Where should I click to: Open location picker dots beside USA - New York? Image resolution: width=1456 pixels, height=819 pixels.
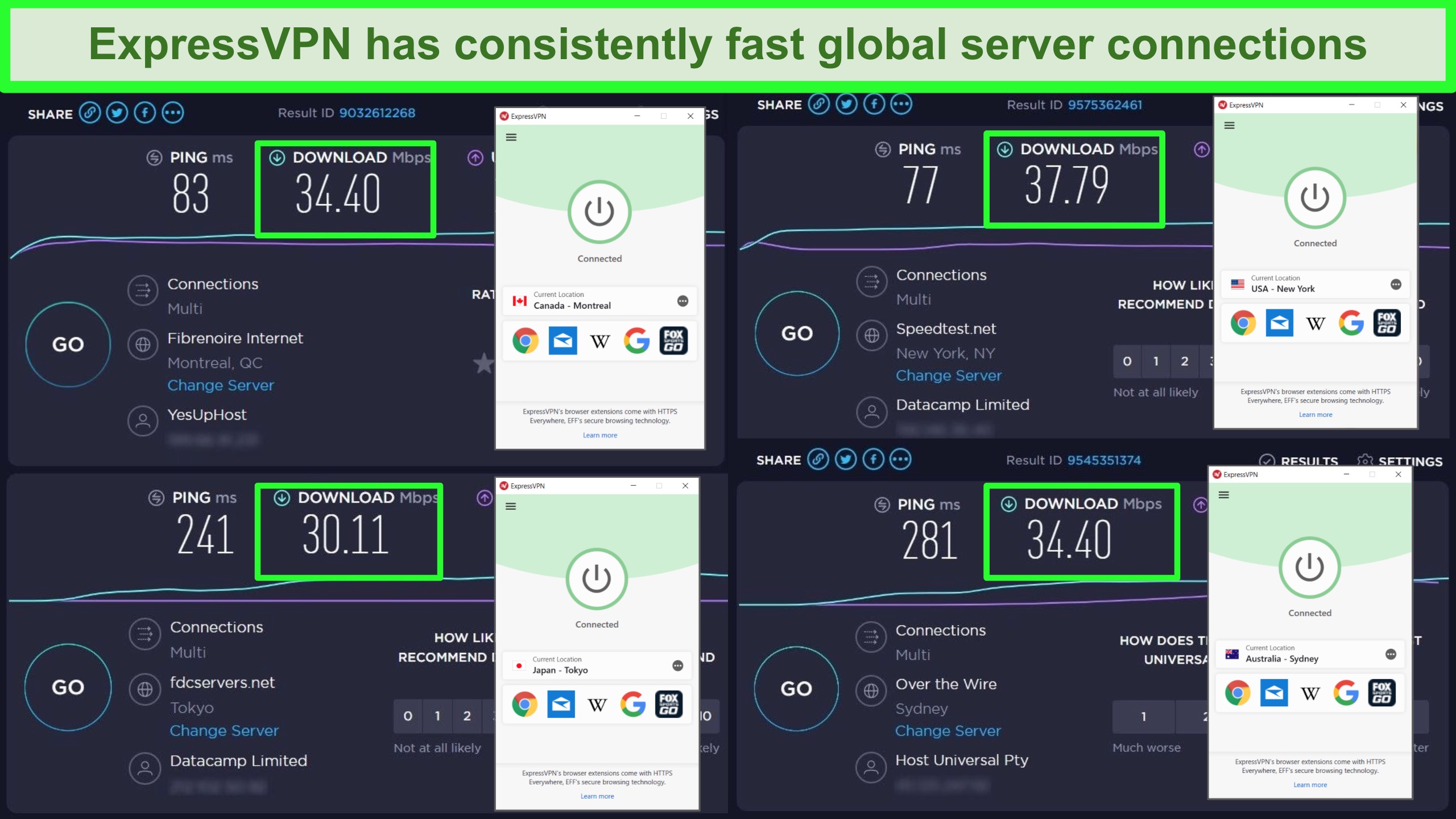pos(1396,284)
